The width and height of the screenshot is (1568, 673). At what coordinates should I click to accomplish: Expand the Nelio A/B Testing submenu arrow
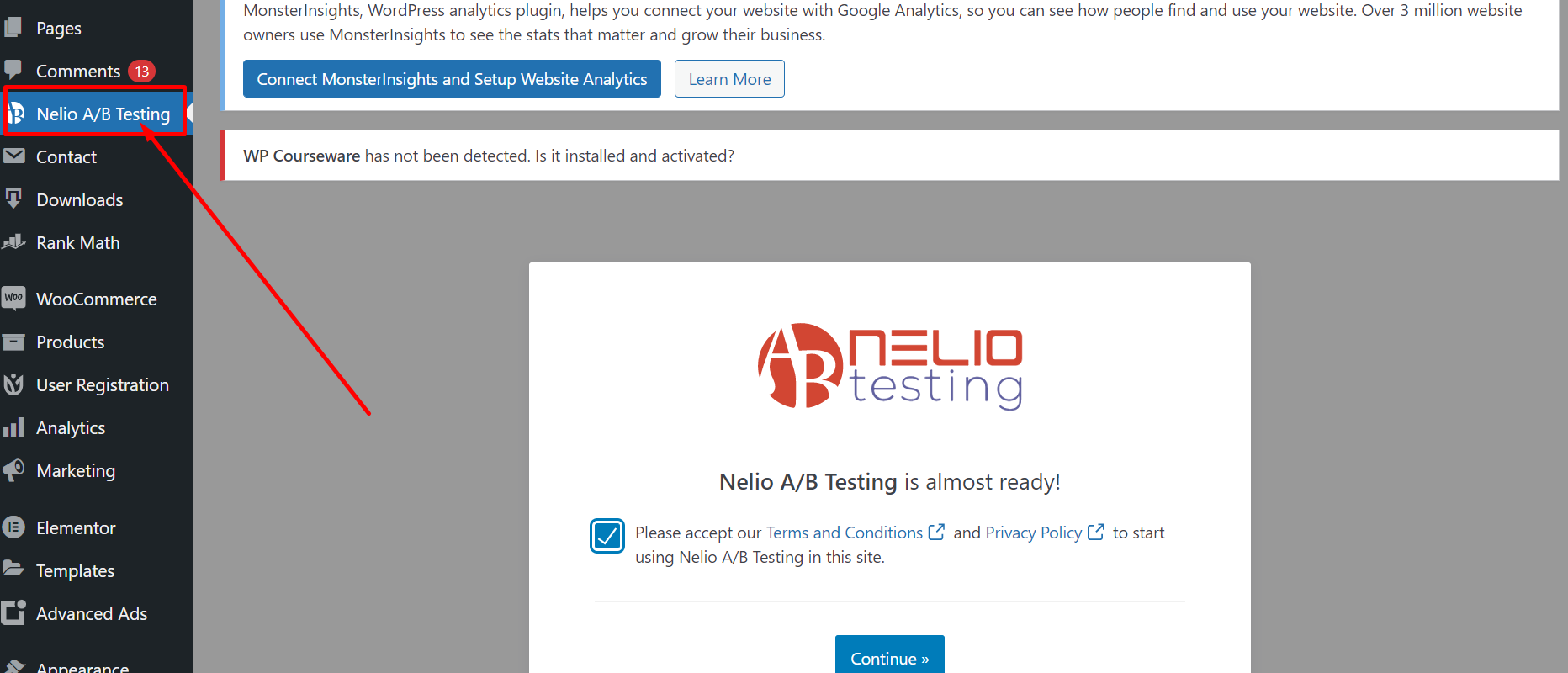coord(190,113)
